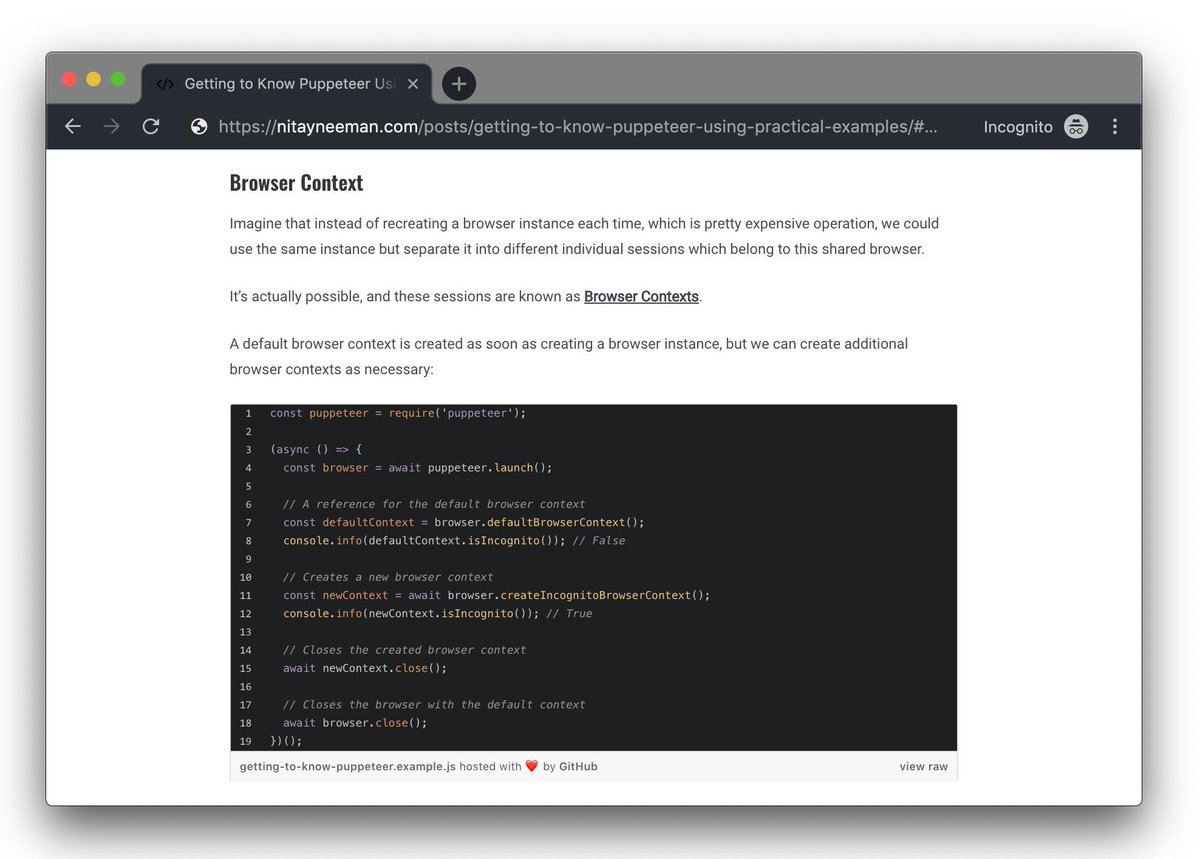This screenshot has height=859, width=1200.
Task: Click comment 'Creates a new browser context'
Action: 388,577
